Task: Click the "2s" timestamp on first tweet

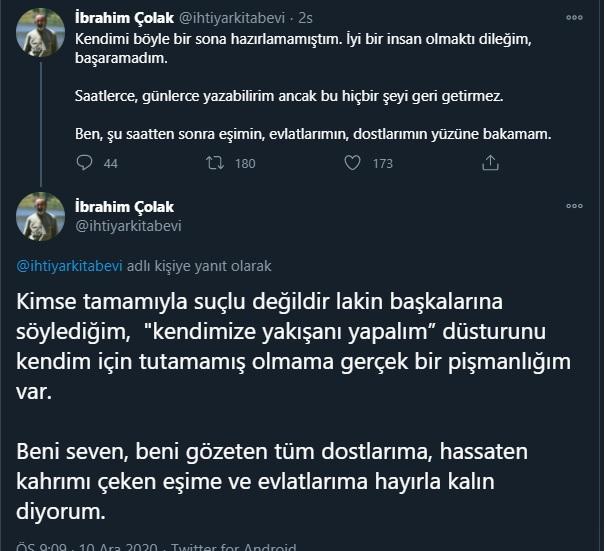Action: (304, 17)
